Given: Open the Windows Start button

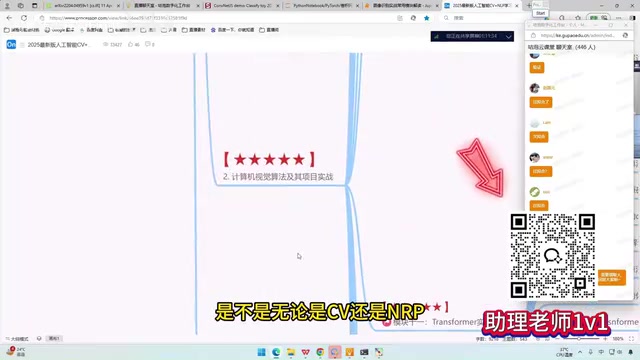Looking at the screenshot, I should (261, 352).
